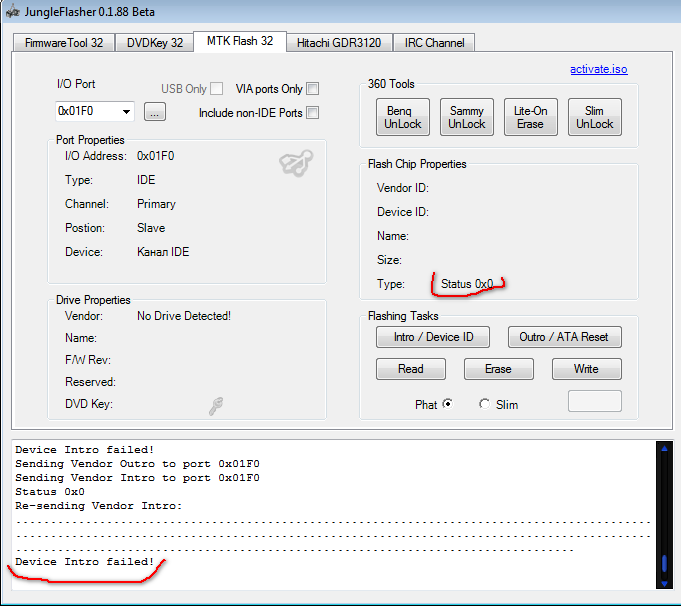The width and height of the screenshot is (681, 606).
Task: Click the Lite-On Erase button
Action: point(530,117)
